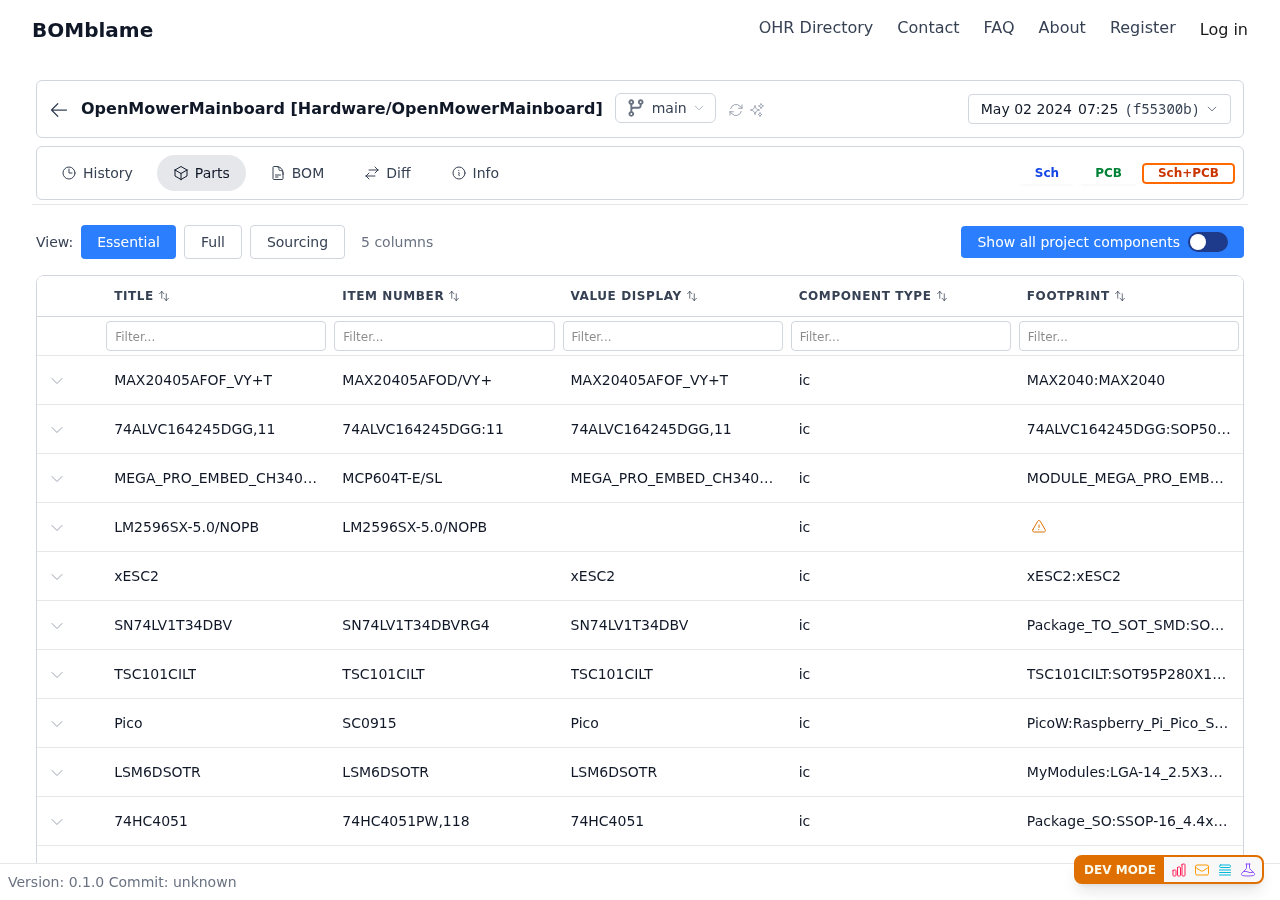1280x900 pixels.
Task: Open the OHR Directory link
Action: (x=815, y=28)
